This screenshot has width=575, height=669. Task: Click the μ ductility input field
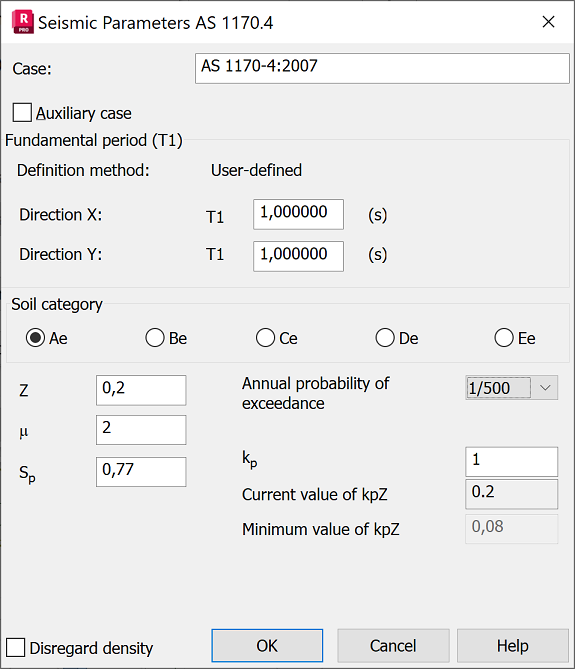tap(141, 430)
